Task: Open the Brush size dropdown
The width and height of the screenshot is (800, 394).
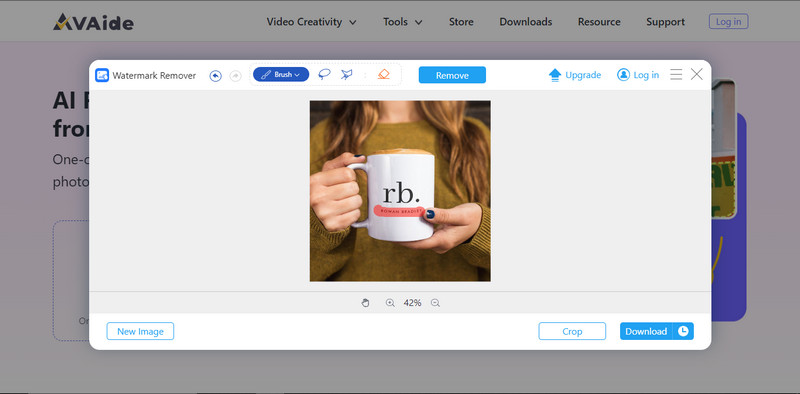Action: click(x=281, y=75)
